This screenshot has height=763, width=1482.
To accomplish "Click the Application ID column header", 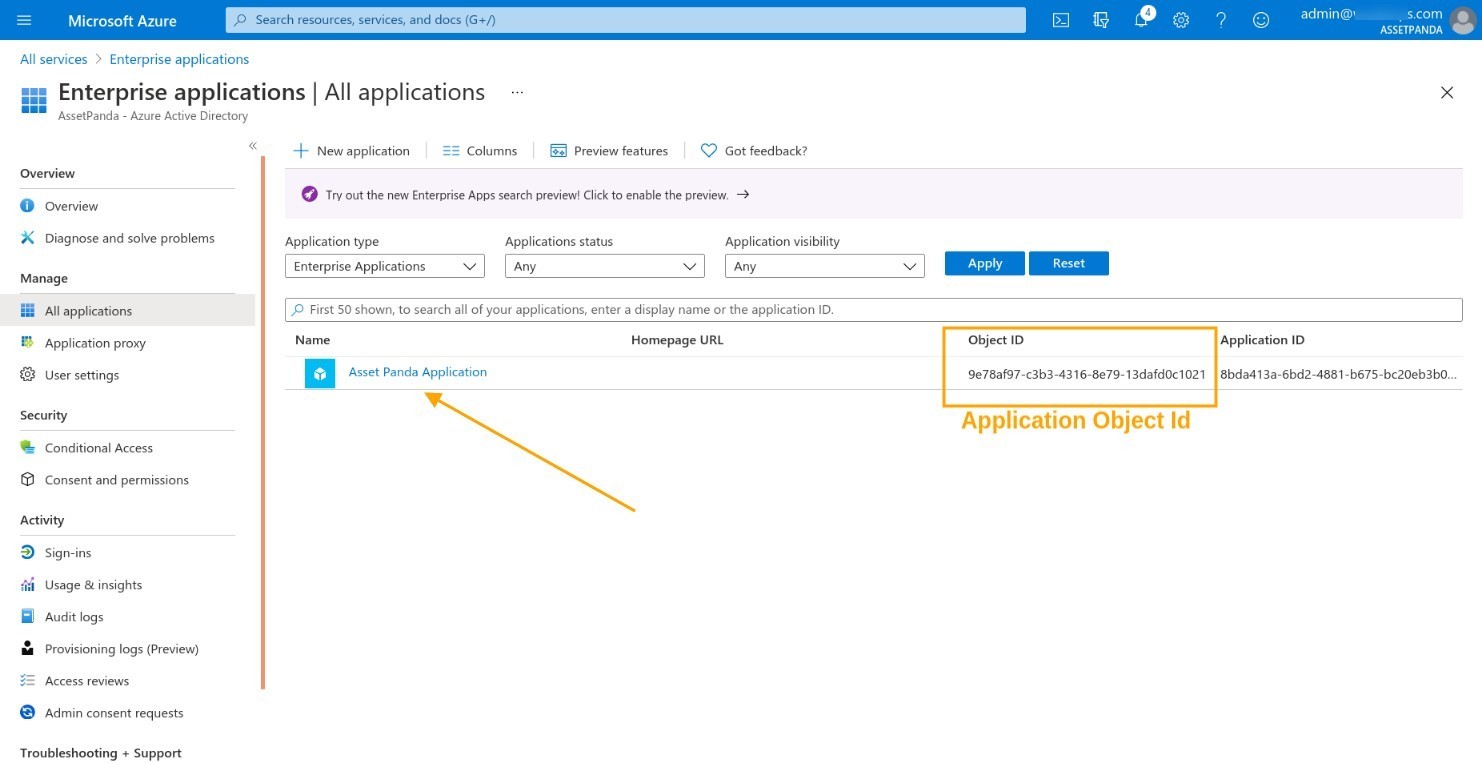I will coord(1262,340).
